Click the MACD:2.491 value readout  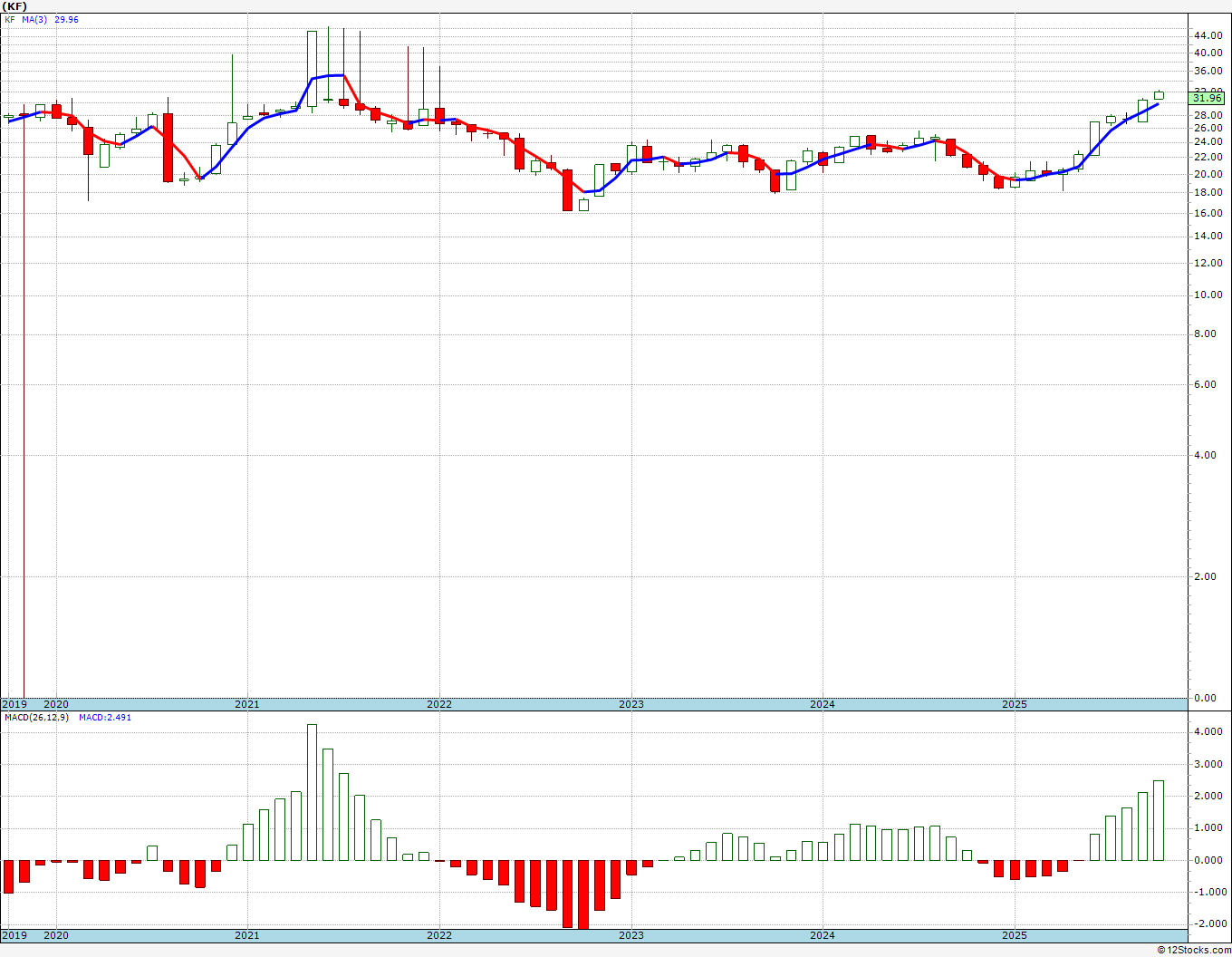pyautogui.click(x=105, y=717)
